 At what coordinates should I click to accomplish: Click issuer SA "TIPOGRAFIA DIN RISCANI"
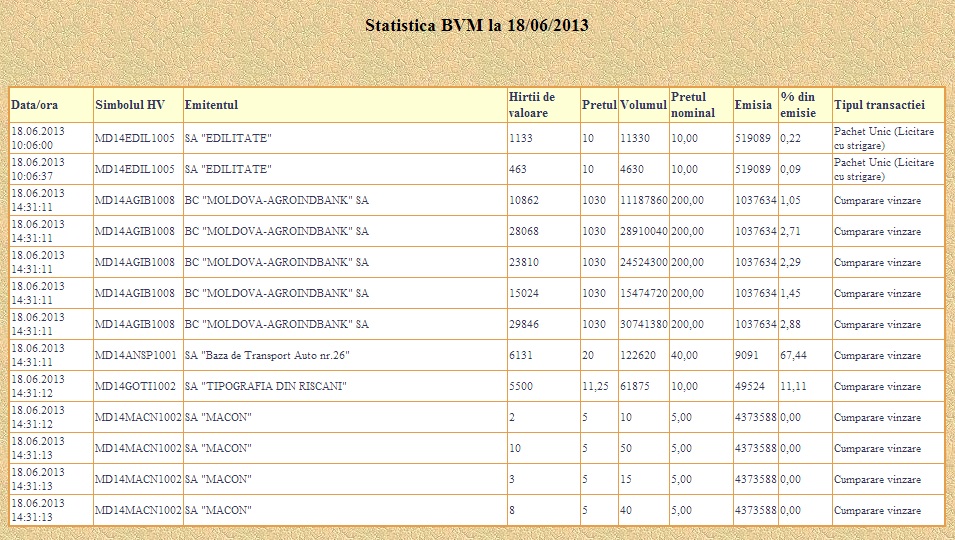point(266,387)
